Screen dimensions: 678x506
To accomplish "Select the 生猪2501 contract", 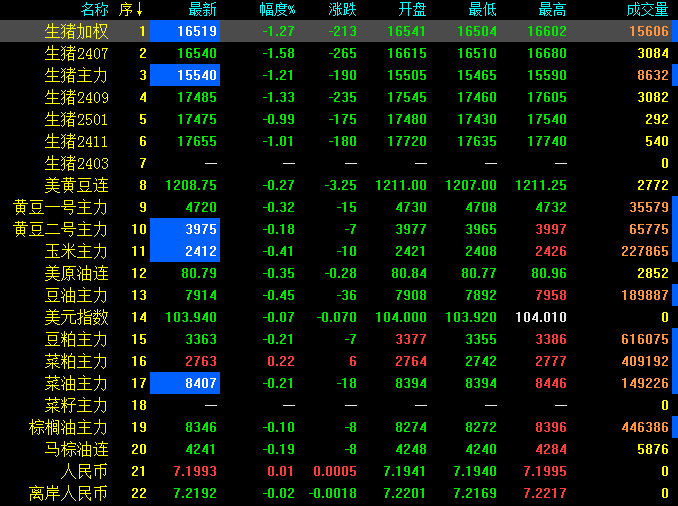I will [76, 119].
